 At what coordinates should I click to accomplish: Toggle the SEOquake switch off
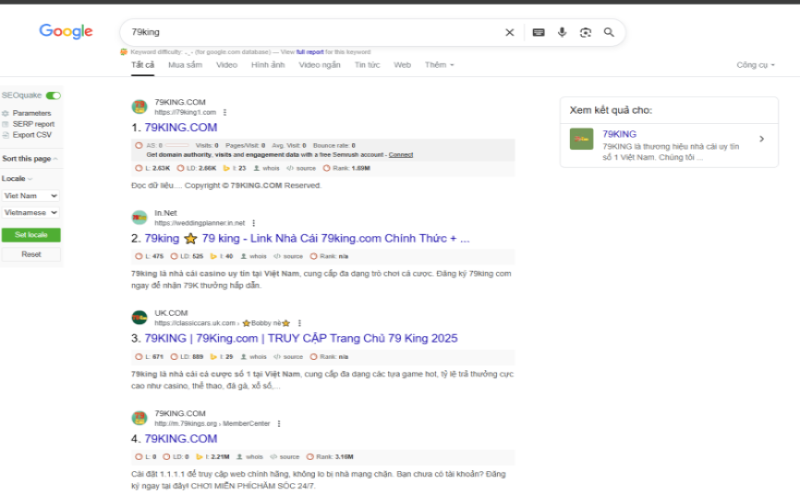pos(53,95)
